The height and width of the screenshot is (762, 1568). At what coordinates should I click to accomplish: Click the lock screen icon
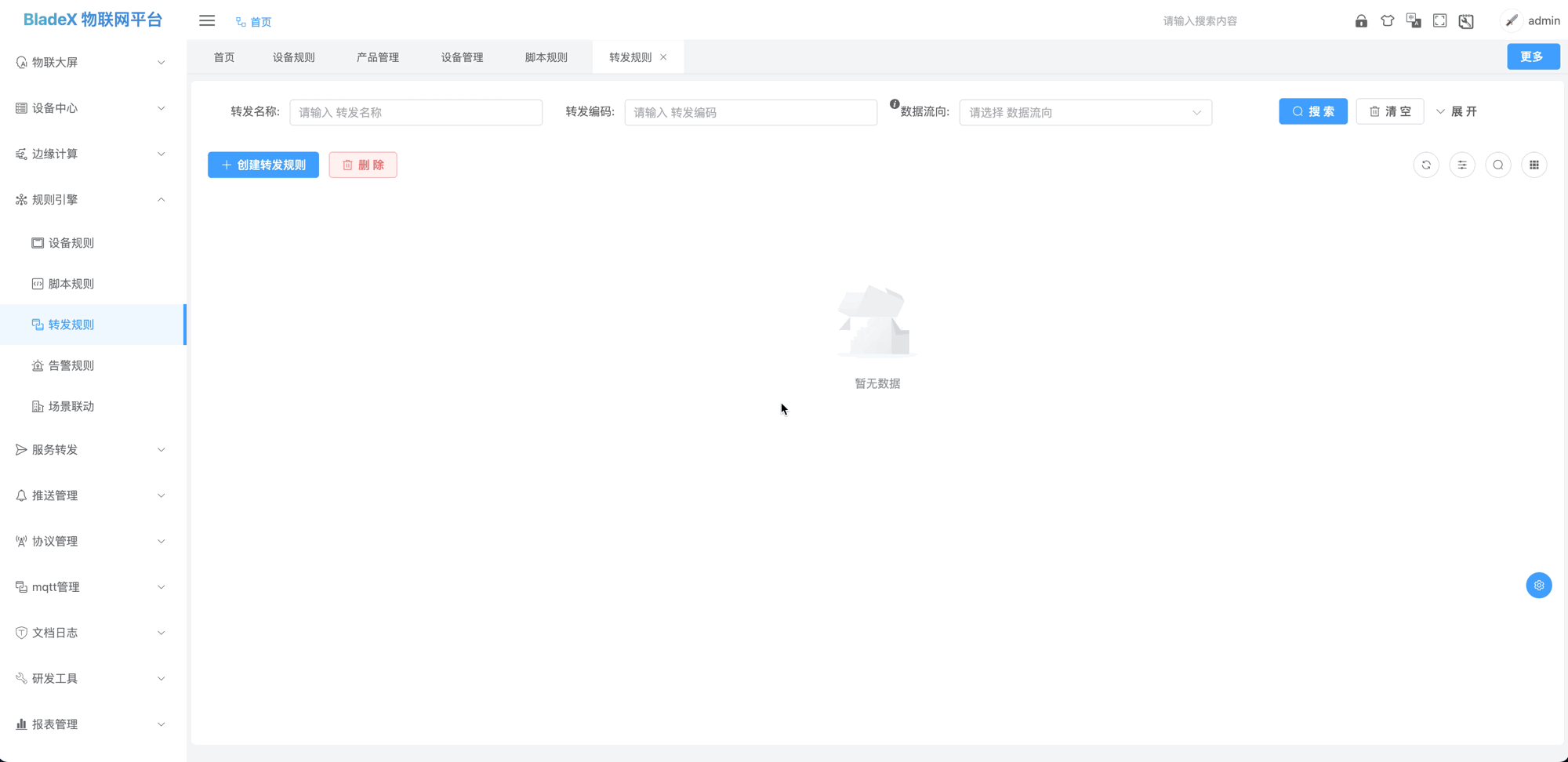click(x=1362, y=20)
